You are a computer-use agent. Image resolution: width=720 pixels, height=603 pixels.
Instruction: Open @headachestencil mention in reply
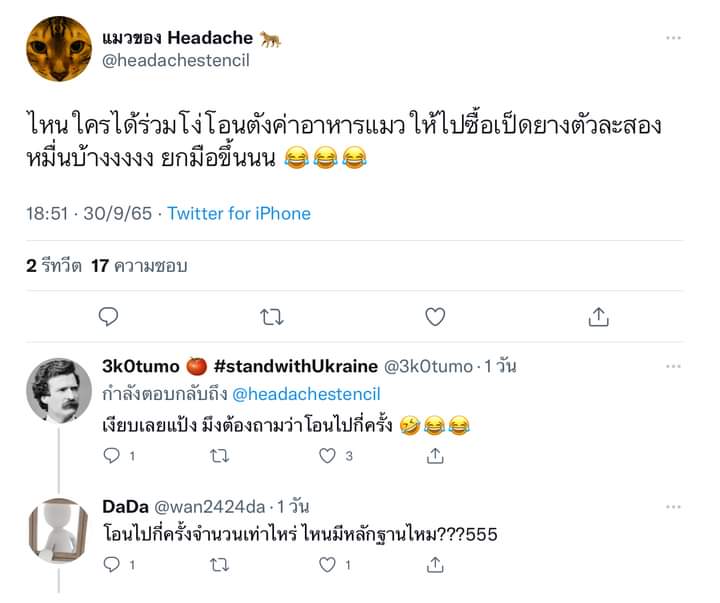[x=306, y=394]
